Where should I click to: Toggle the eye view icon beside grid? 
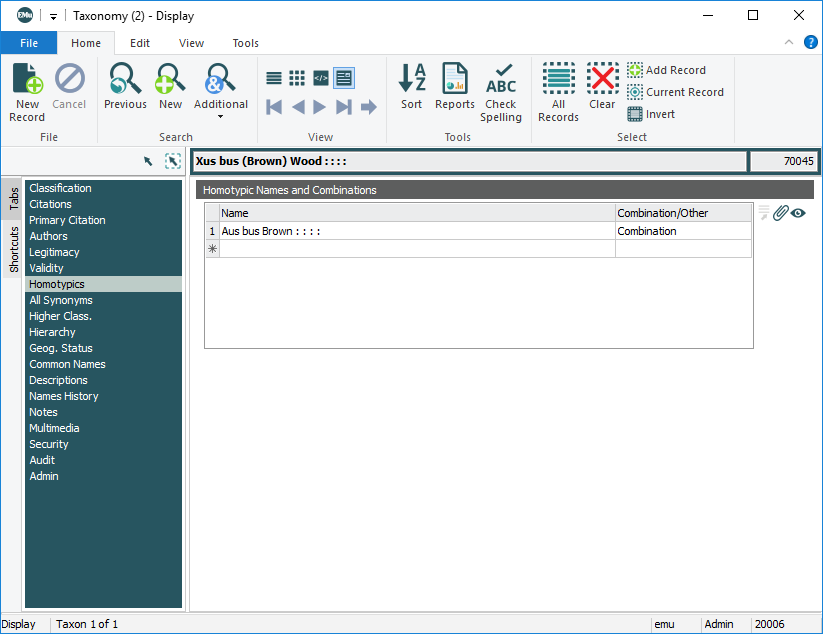point(798,213)
